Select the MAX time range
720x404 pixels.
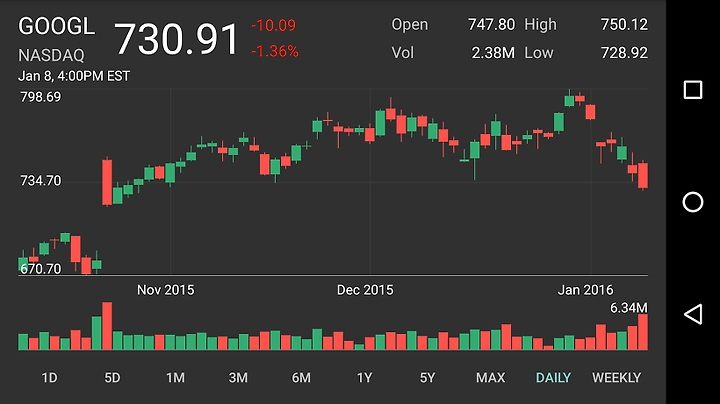[490, 378]
